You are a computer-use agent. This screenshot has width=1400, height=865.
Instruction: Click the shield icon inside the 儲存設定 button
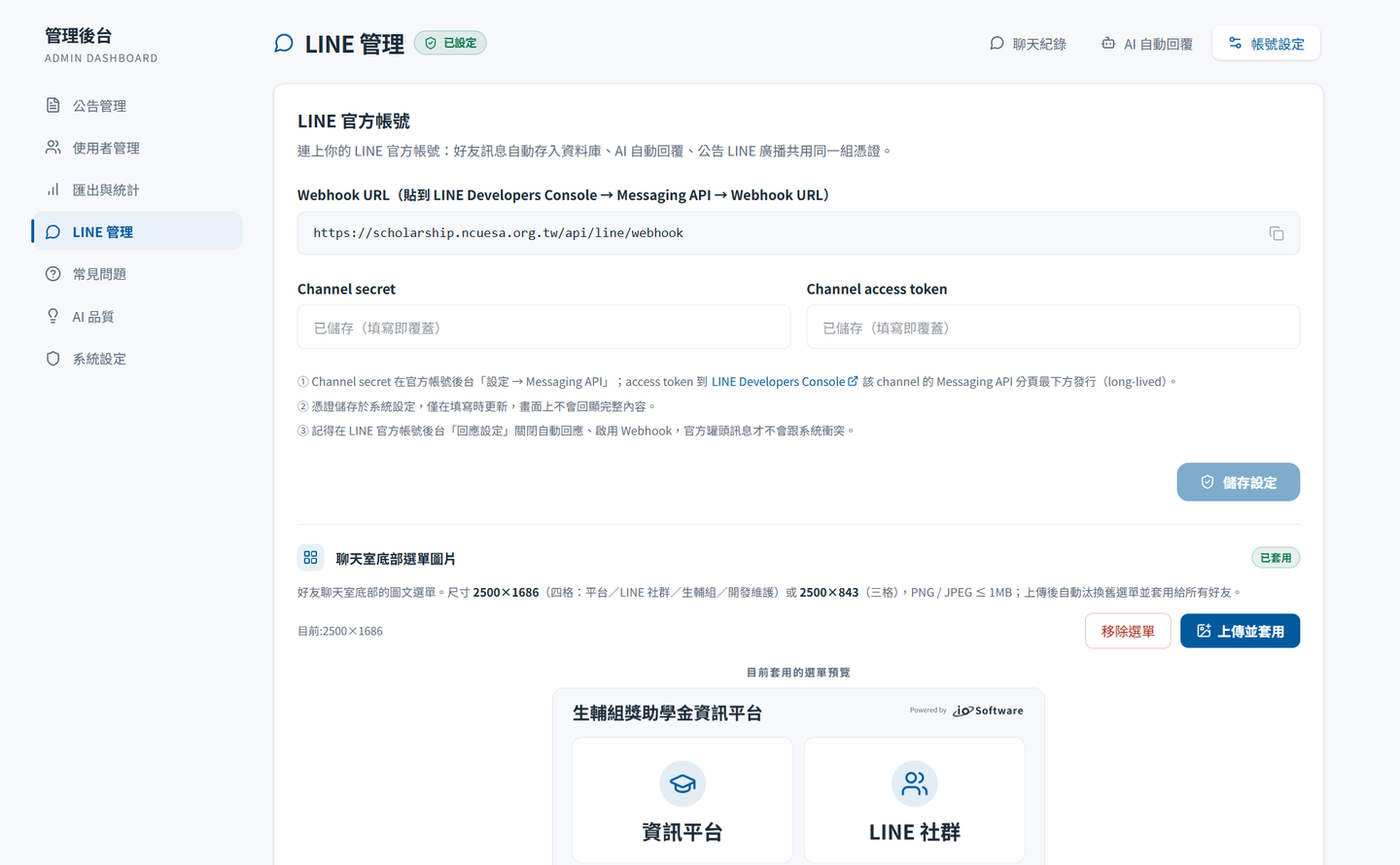1207,482
